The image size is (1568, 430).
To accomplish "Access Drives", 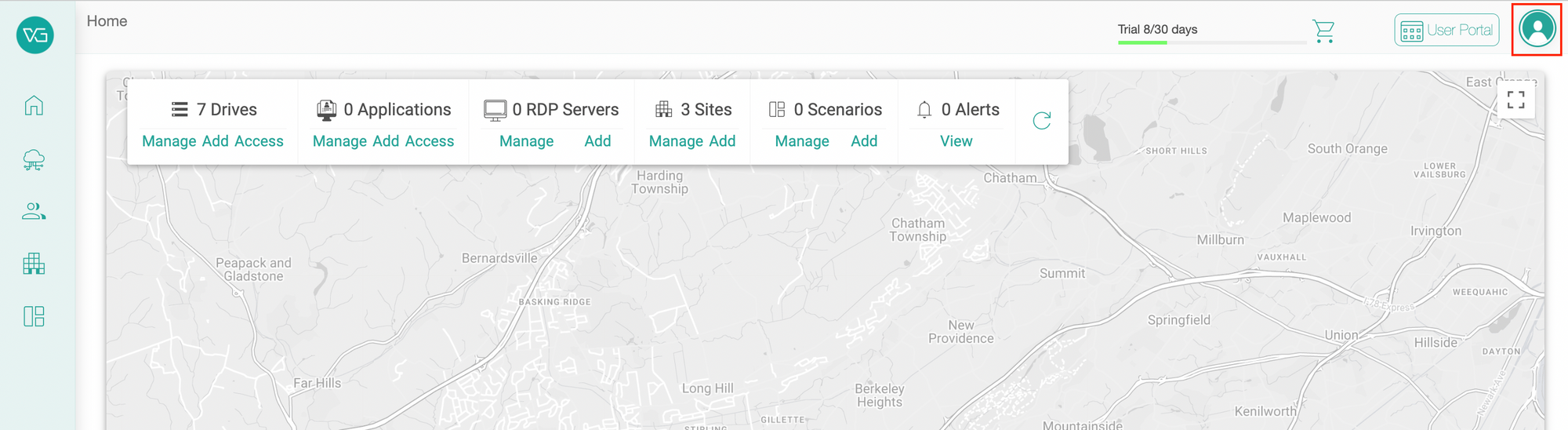I will coord(259,141).
